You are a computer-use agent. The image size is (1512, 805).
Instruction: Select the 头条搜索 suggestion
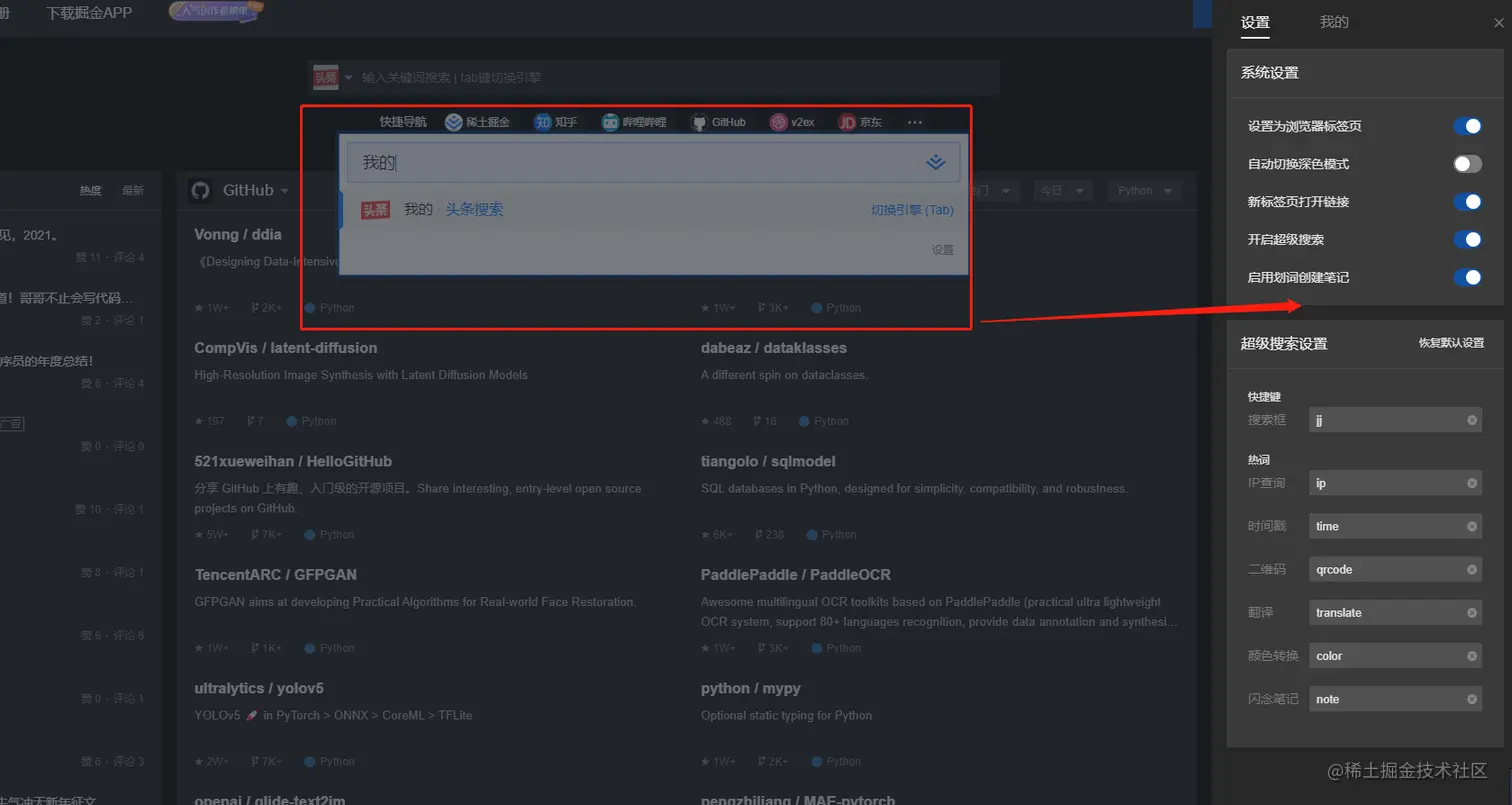[474, 210]
